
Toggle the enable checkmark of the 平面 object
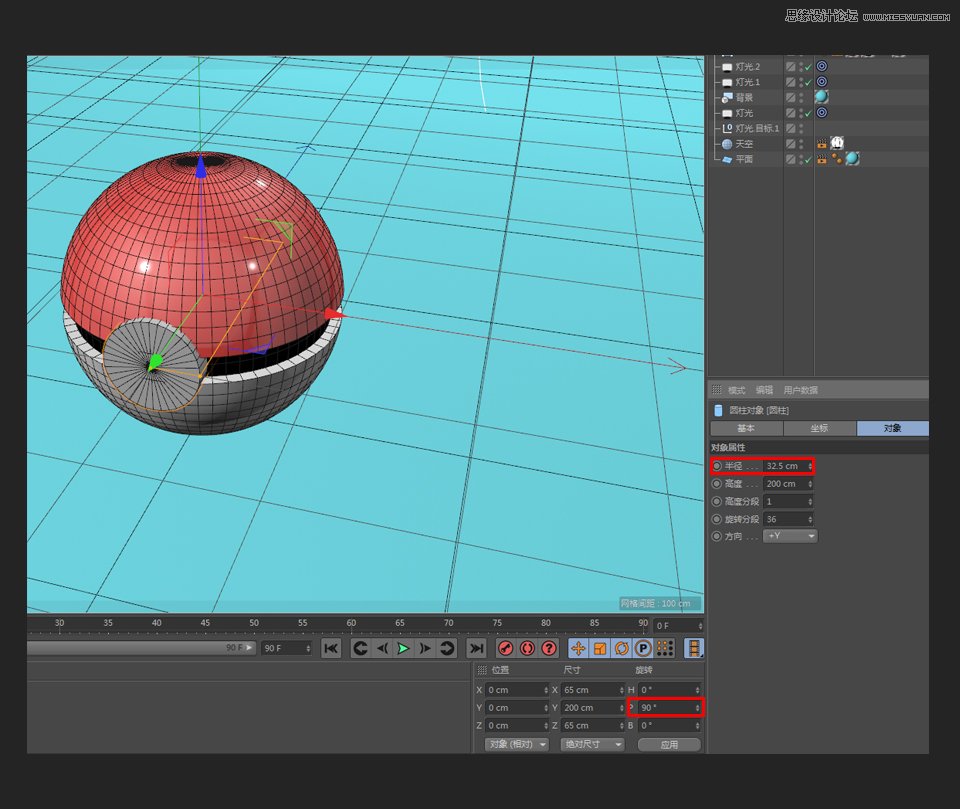tap(808, 158)
